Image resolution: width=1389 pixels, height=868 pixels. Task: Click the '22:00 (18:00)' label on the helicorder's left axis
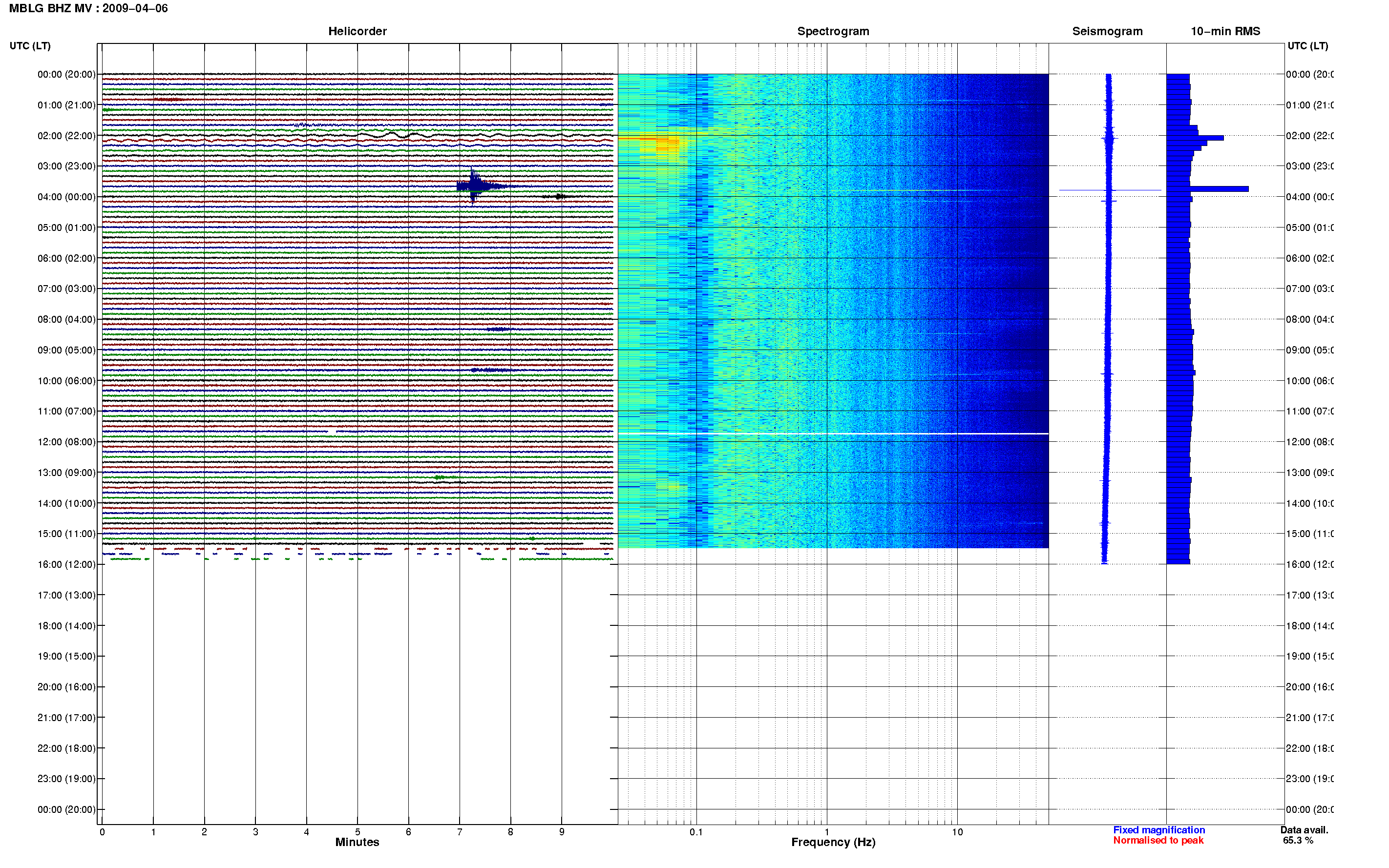click(x=66, y=748)
